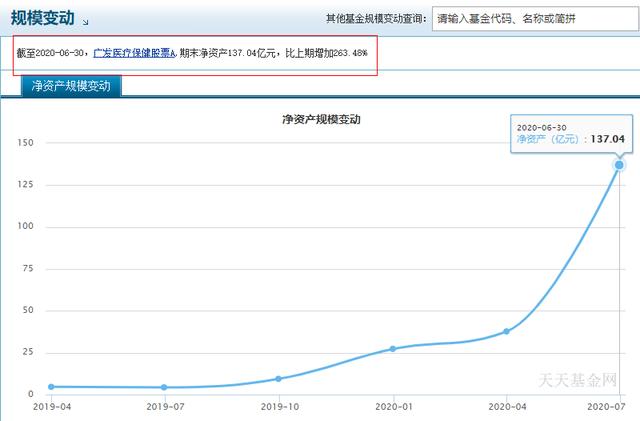
Task: Click the chart data point above 2020-01
Action: [x=393, y=349]
